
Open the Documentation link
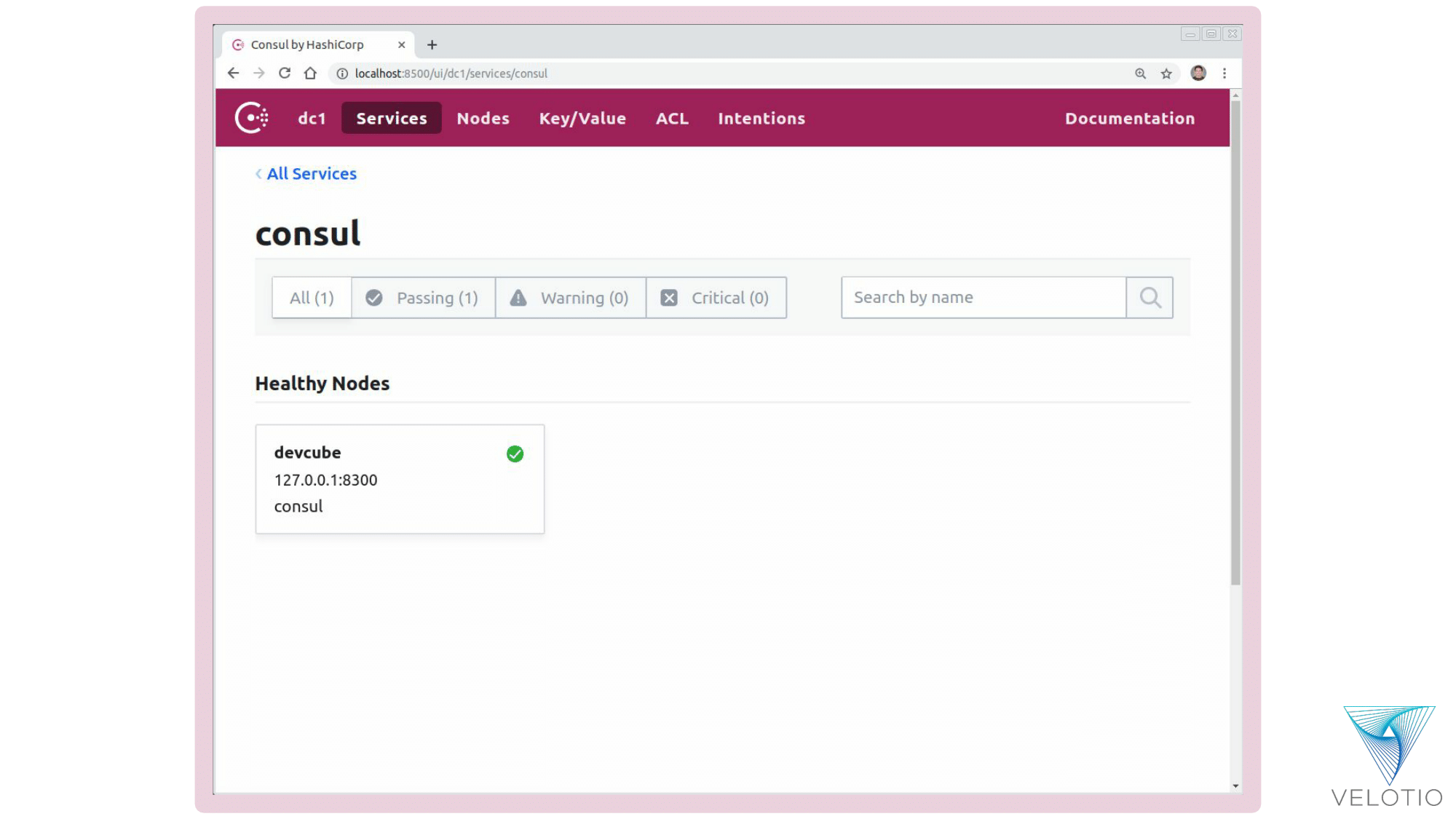pyautogui.click(x=1129, y=117)
